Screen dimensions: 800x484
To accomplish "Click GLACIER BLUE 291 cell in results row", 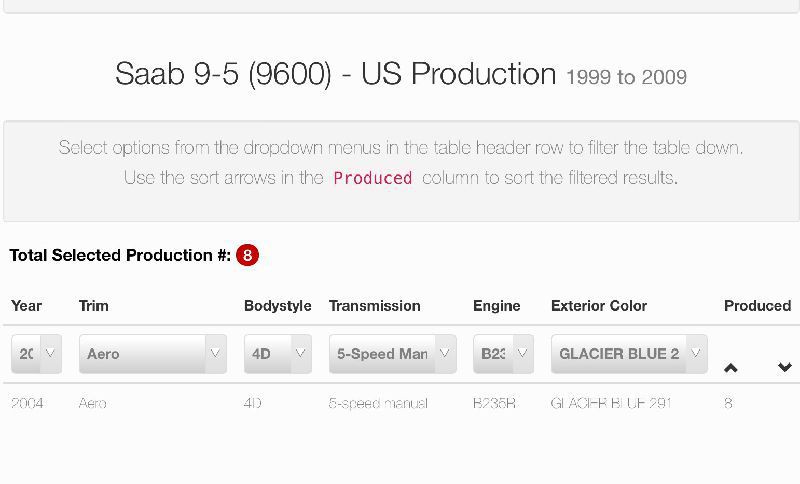I will click(611, 403).
